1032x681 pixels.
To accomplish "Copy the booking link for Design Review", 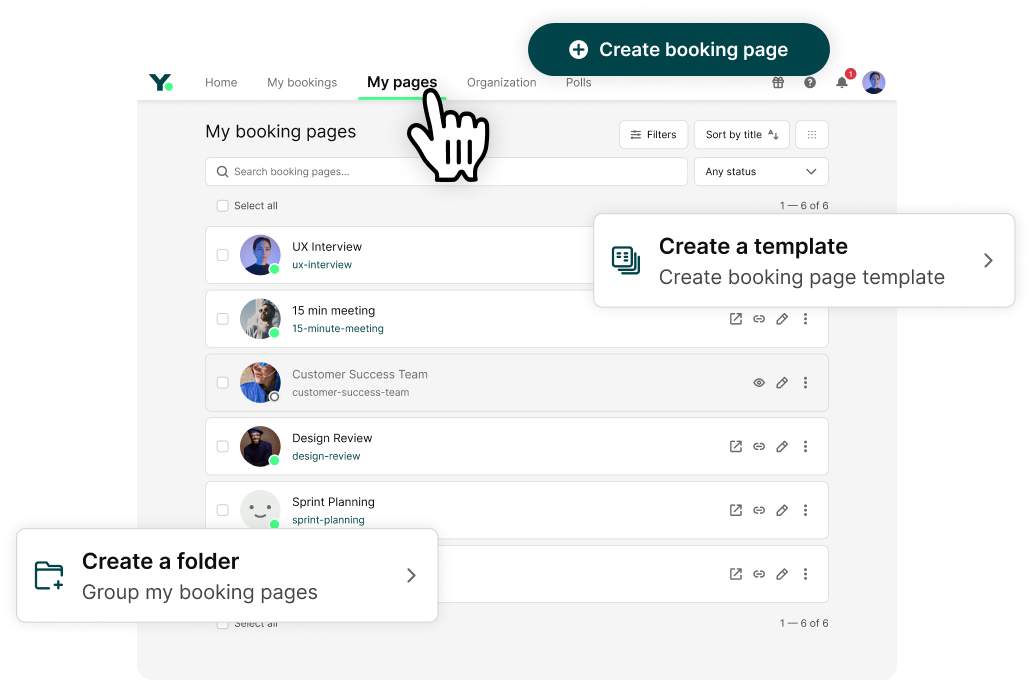I will click(759, 446).
